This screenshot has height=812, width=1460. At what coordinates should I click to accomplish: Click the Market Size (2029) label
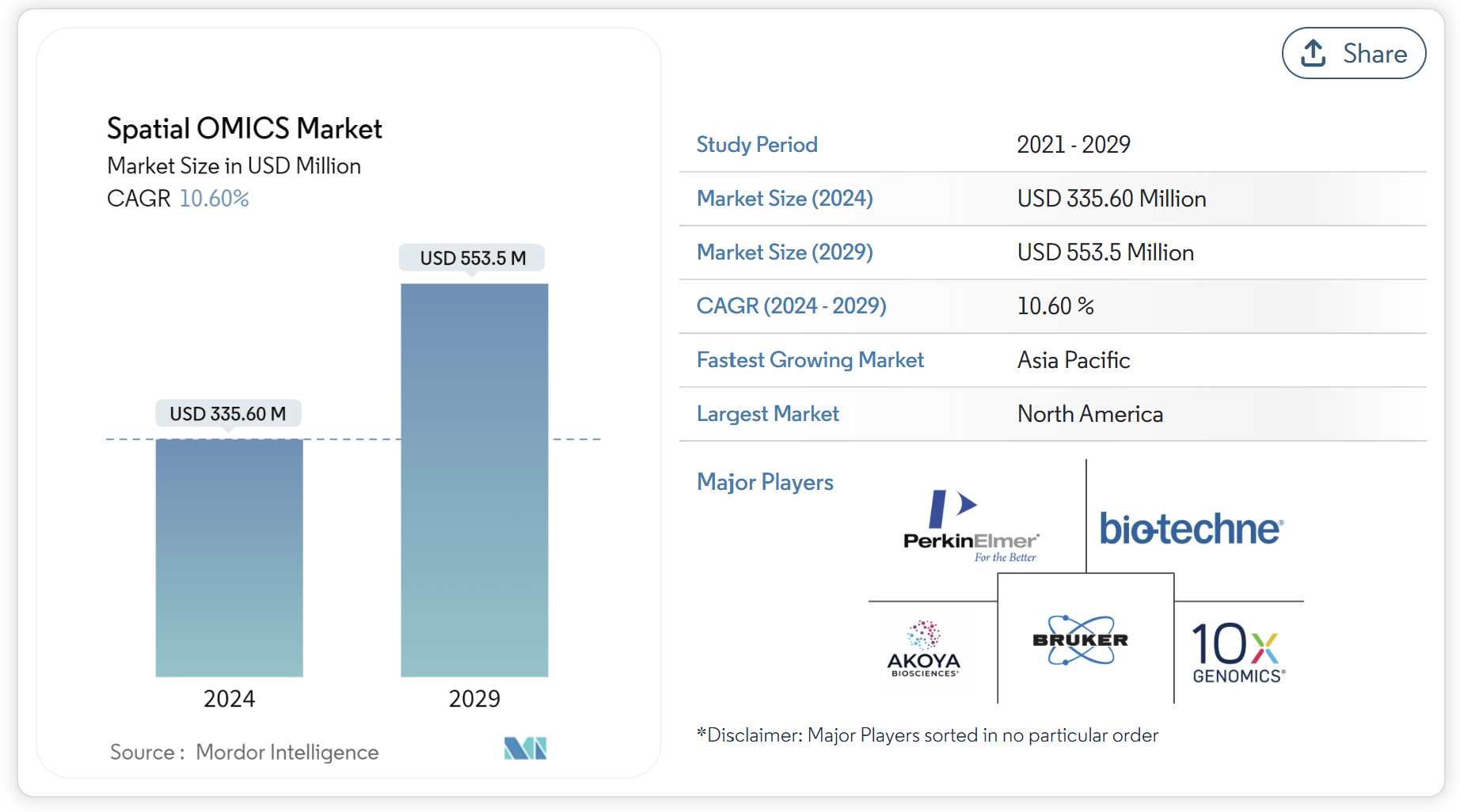[x=785, y=252]
